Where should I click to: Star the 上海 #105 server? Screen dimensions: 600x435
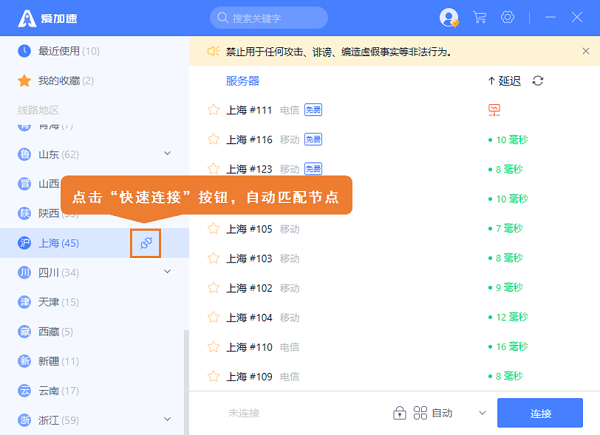coord(212,229)
